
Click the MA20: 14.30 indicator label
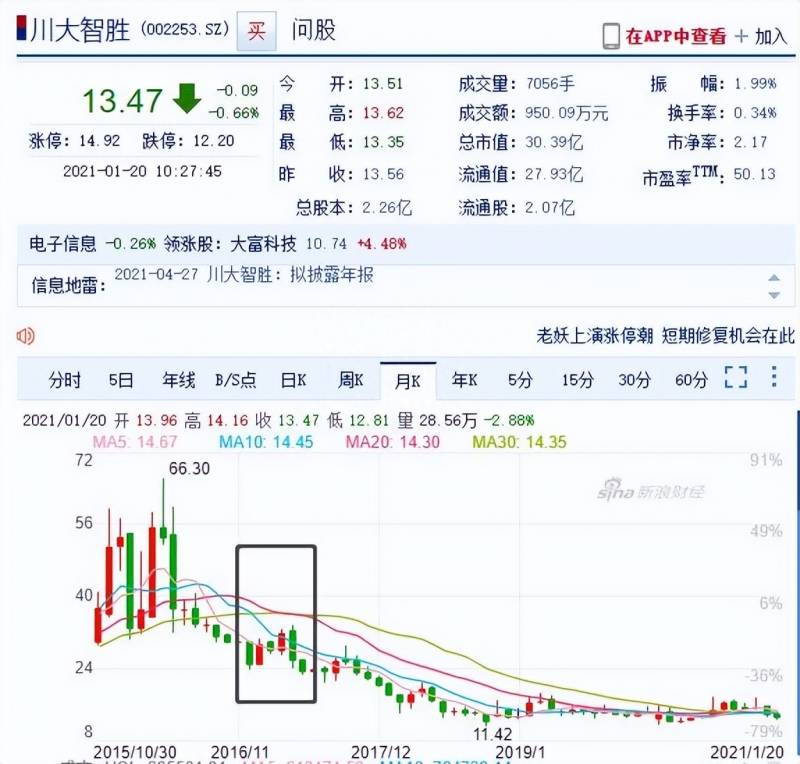(x=392, y=441)
